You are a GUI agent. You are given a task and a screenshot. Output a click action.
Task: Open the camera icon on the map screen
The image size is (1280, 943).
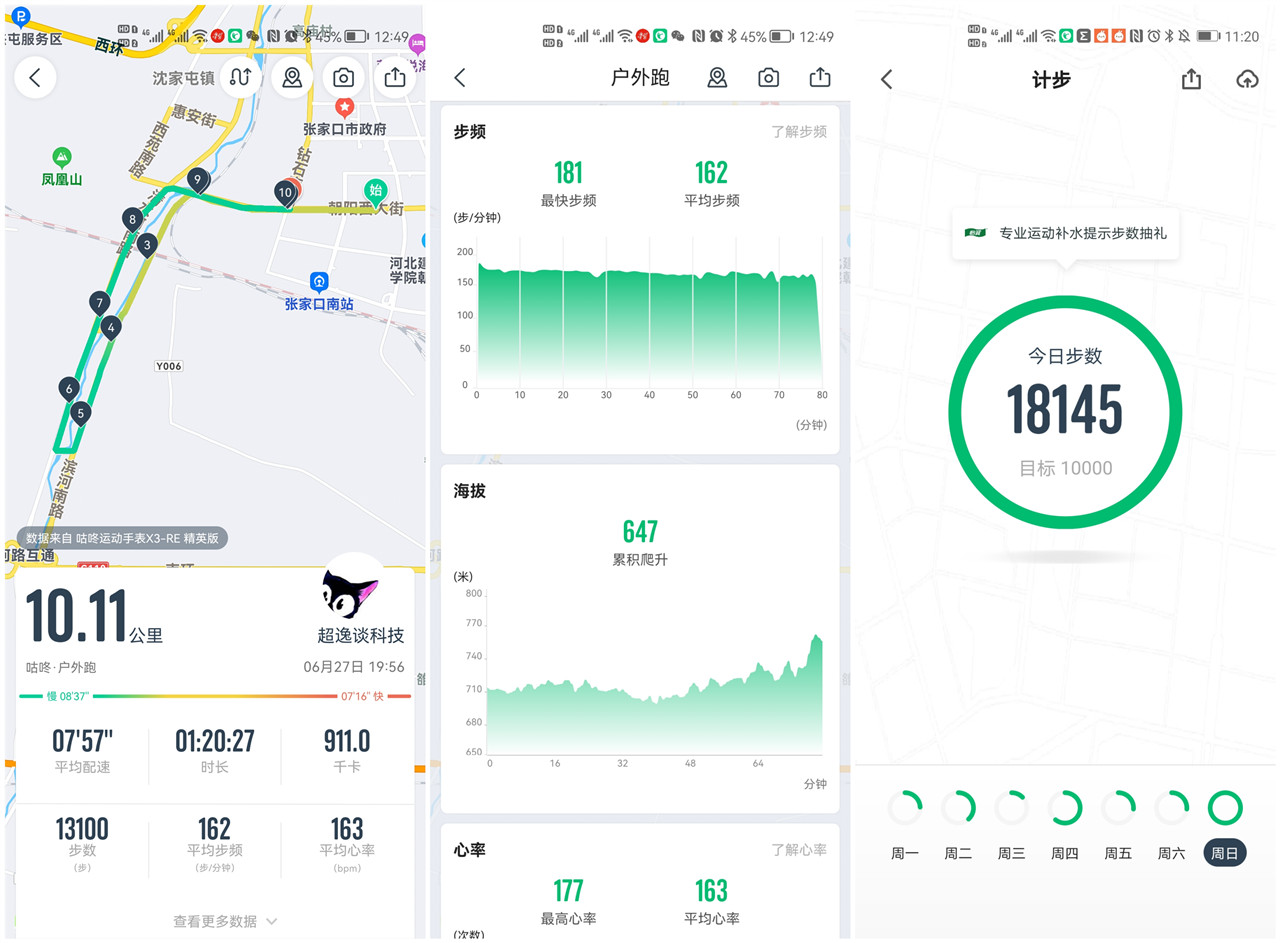click(x=343, y=77)
